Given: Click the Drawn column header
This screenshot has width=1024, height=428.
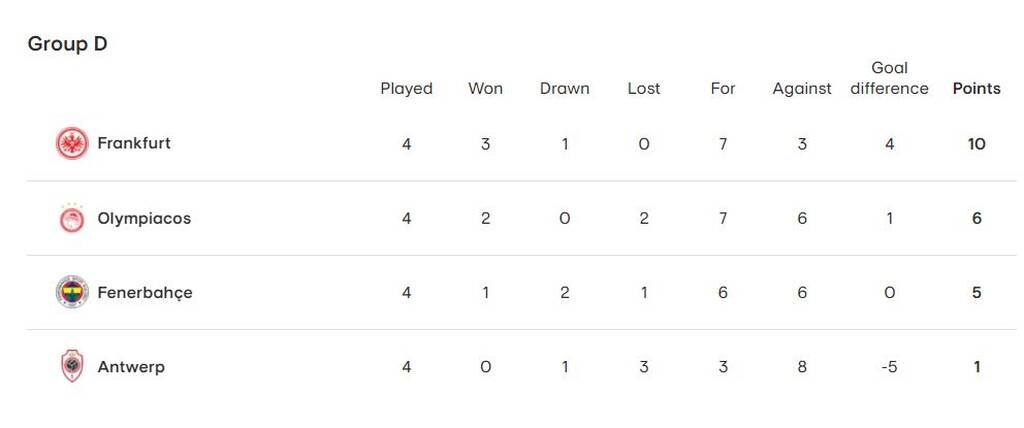Looking at the screenshot, I should click(x=564, y=88).
